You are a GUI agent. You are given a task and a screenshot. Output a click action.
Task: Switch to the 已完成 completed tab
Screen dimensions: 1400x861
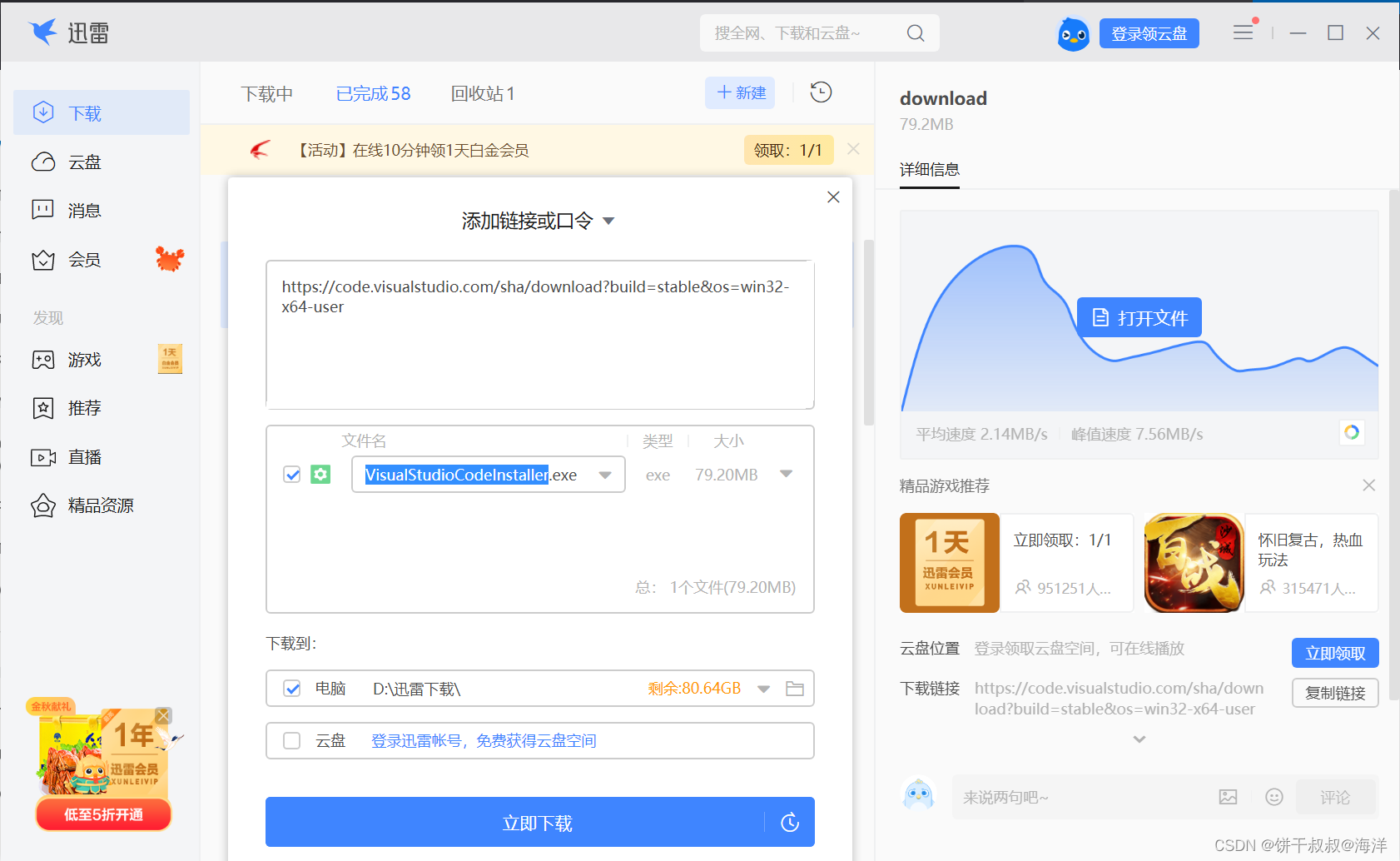373,93
